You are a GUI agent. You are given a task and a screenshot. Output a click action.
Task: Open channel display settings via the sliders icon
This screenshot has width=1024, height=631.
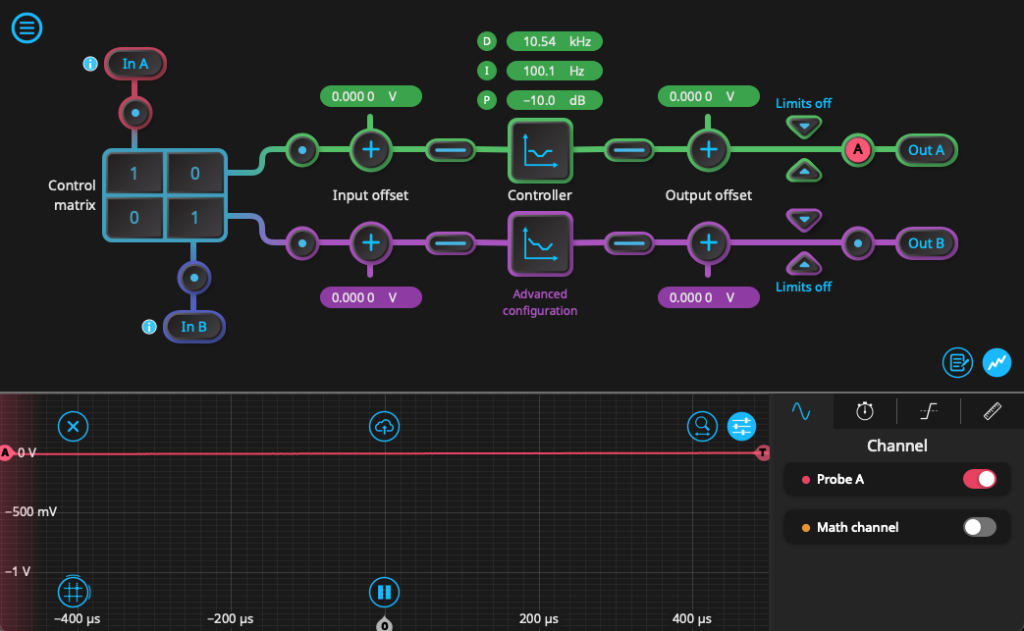740,426
